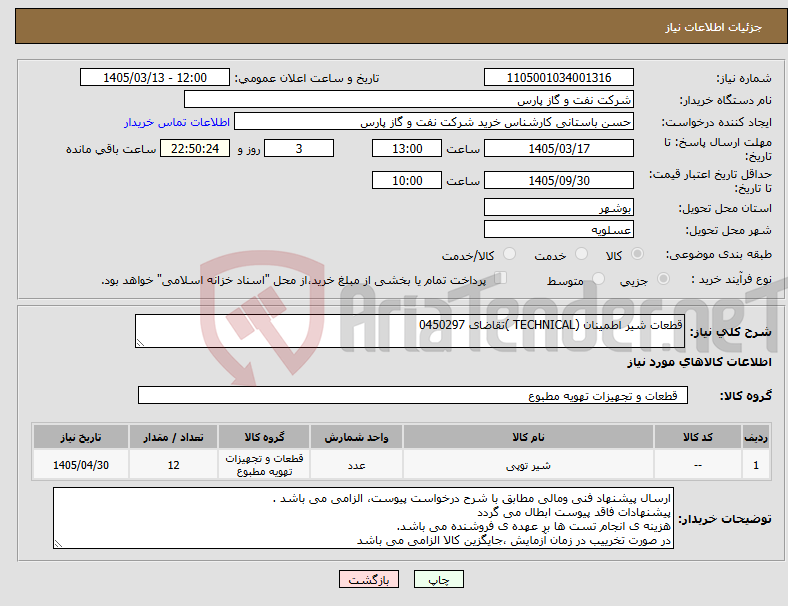Click the کد کالا column header
This screenshot has width=788, height=606.
(x=698, y=437)
